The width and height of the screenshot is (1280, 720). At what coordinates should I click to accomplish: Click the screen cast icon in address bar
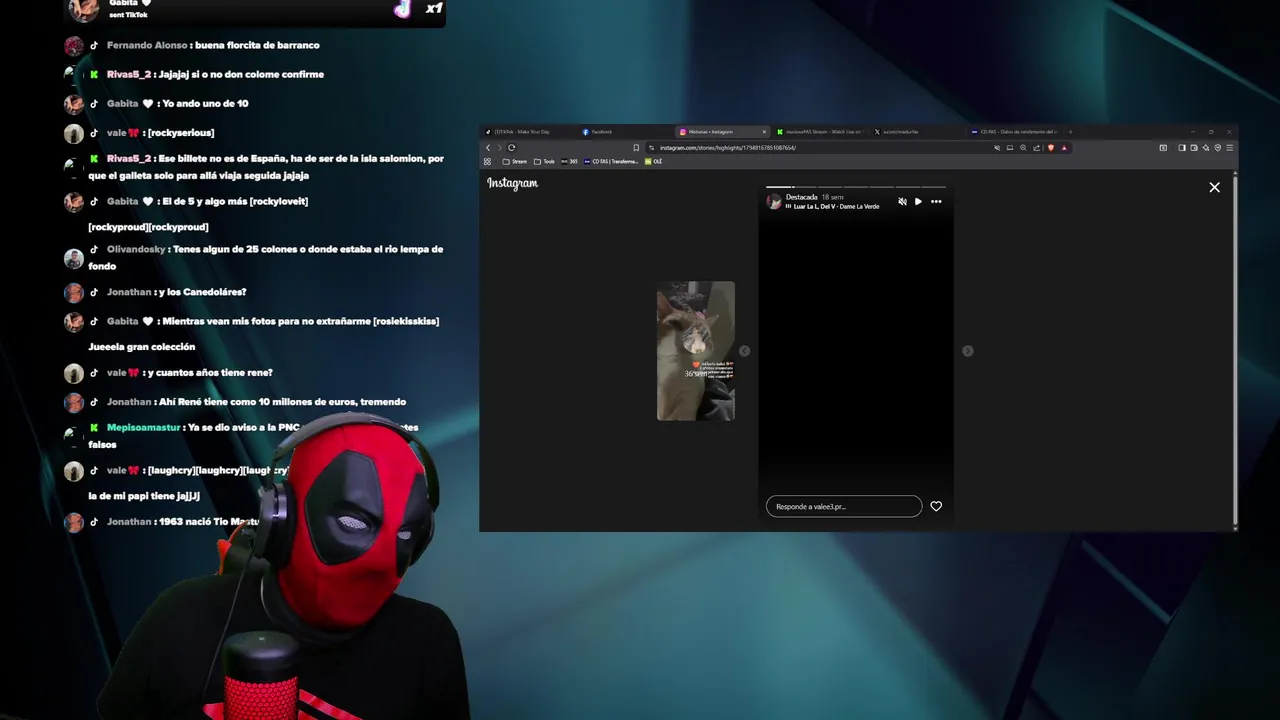coord(1010,148)
